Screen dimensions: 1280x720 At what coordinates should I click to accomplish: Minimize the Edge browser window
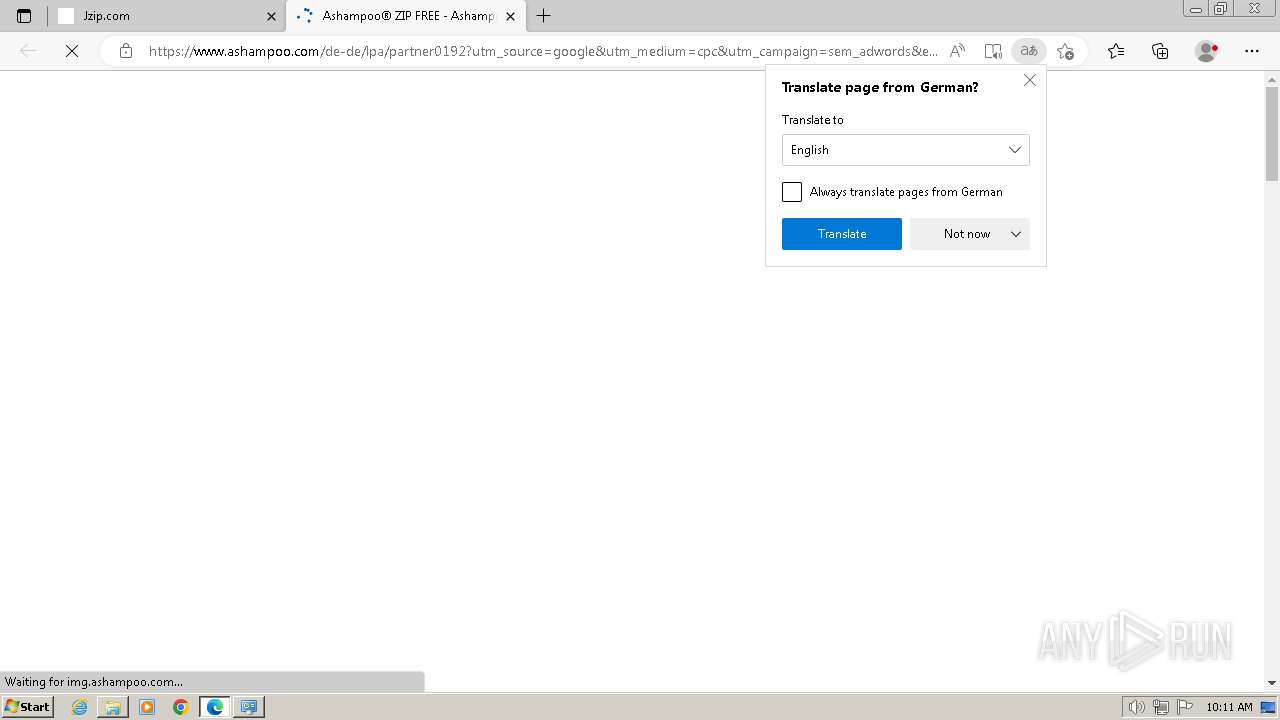pos(1196,9)
